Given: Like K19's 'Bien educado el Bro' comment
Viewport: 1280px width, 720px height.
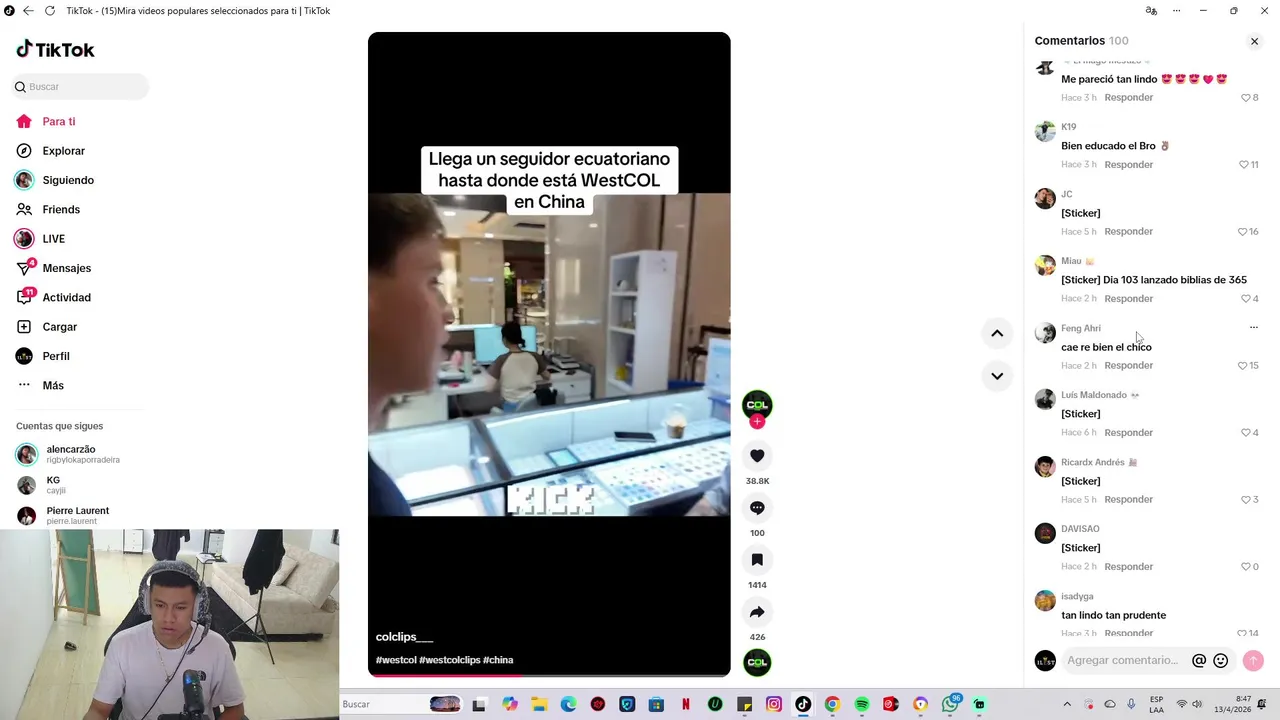Looking at the screenshot, I should pyautogui.click(x=1244, y=165).
